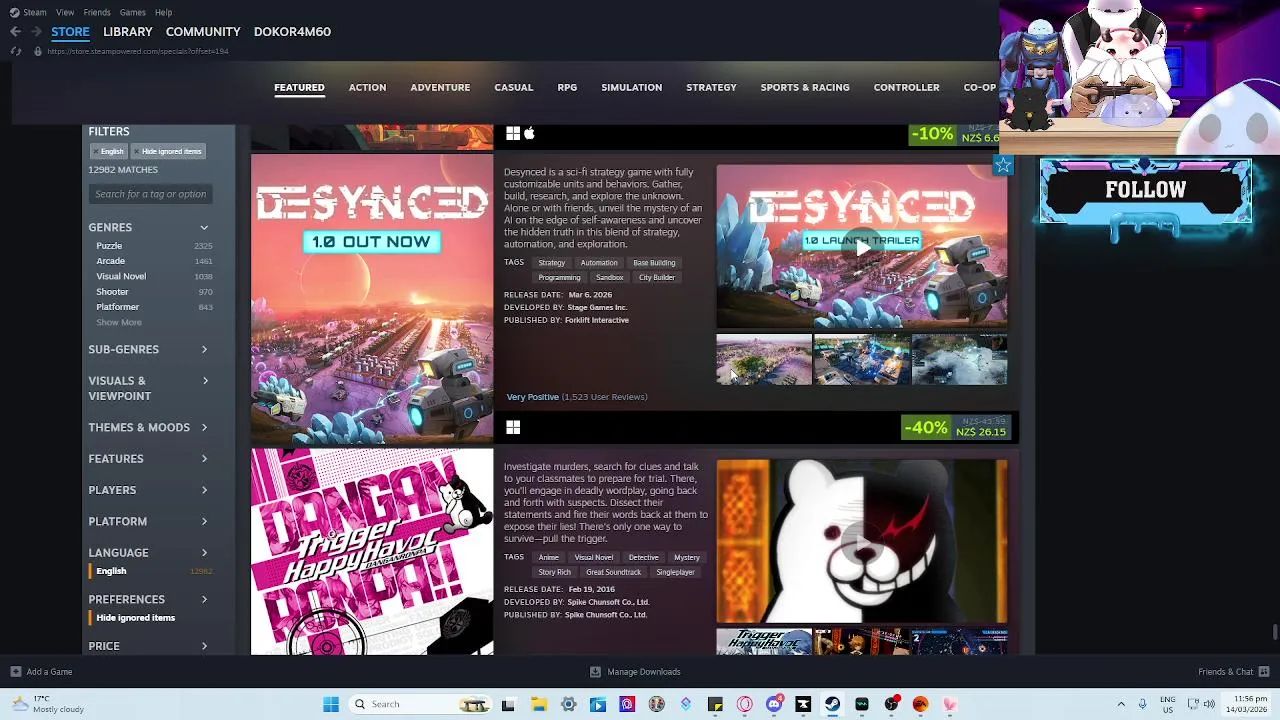Remove the Hide ignored items filter chip

tap(168, 151)
